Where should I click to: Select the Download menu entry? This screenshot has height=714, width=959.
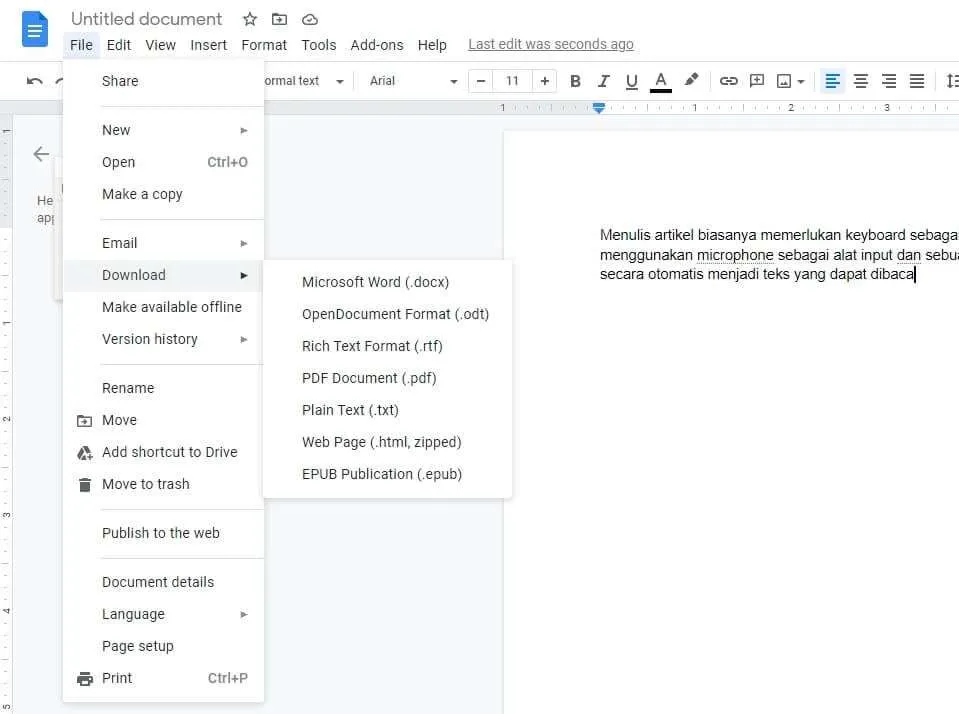163,275
